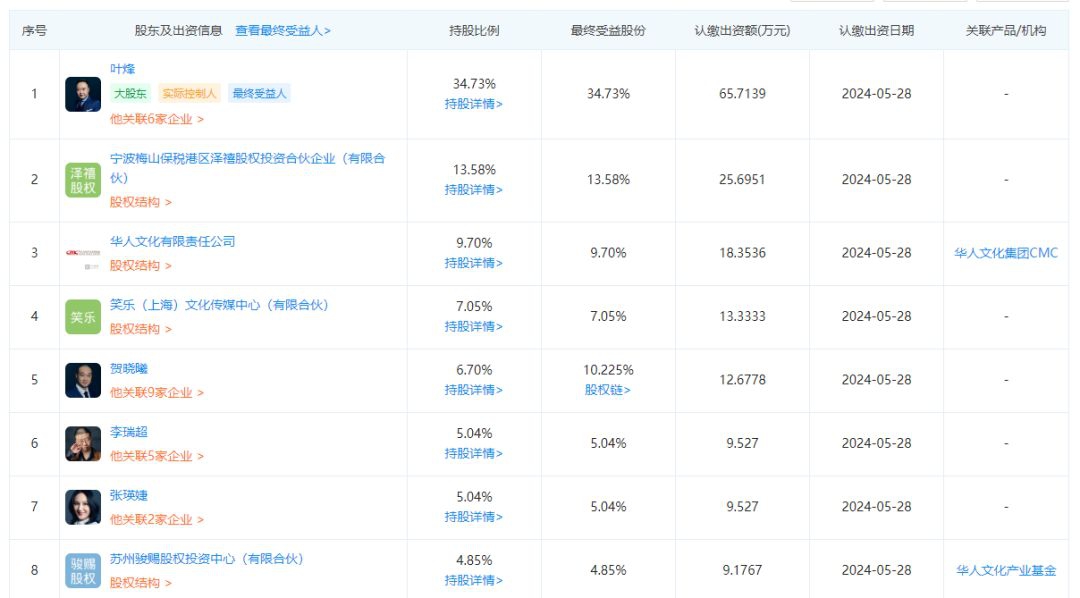
Task: Select the 大股东 tag
Action: pyautogui.click(x=130, y=94)
